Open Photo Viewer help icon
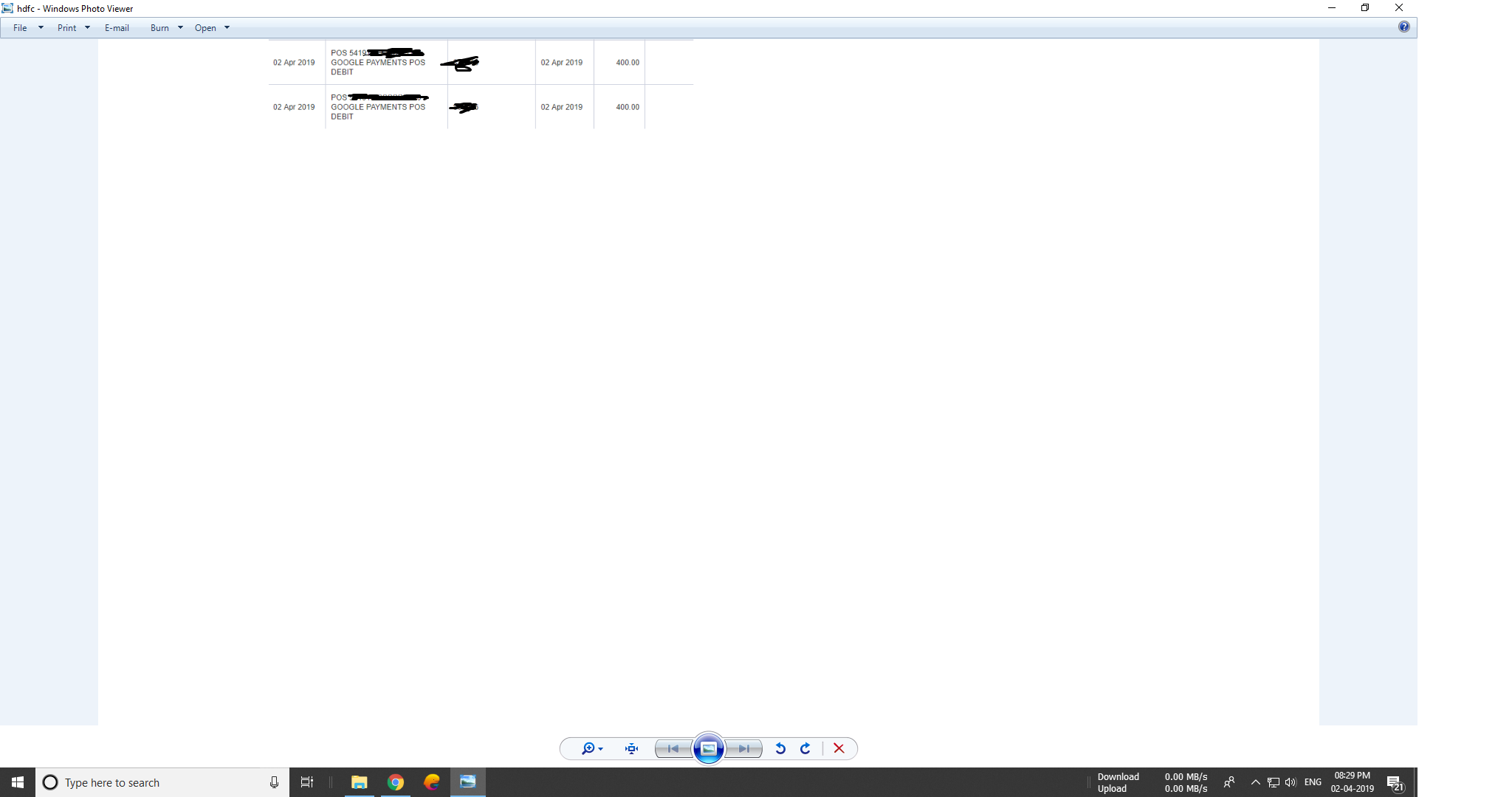The width and height of the screenshot is (1512, 797). click(x=1404, y=27)
